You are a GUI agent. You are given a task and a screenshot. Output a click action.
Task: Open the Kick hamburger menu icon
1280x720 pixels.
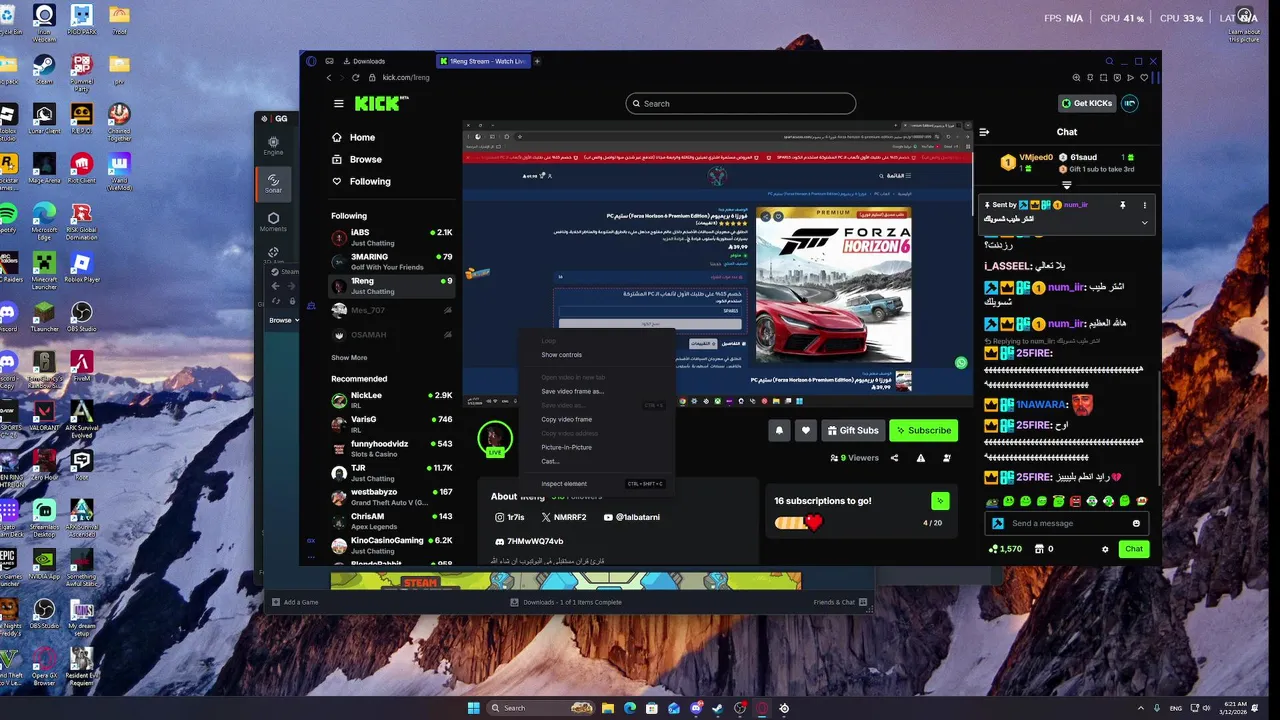tap(339, 103)
